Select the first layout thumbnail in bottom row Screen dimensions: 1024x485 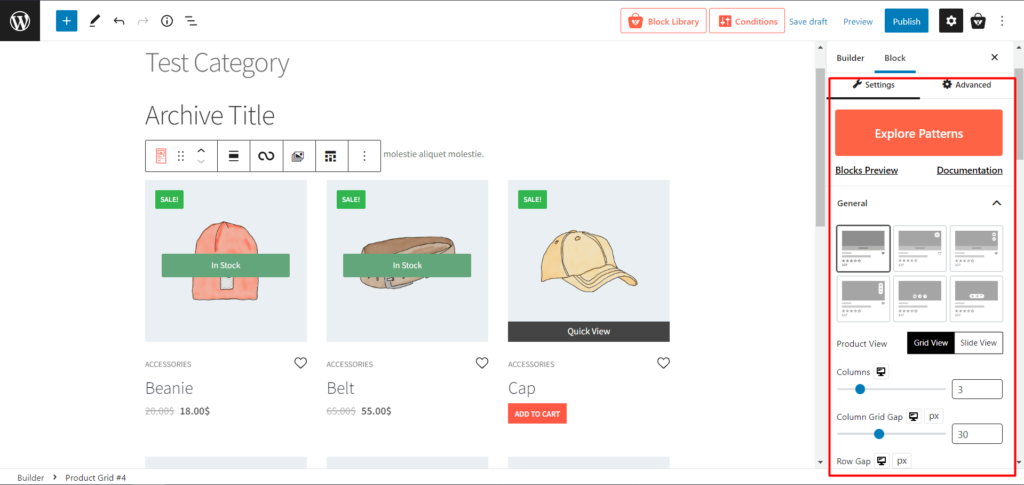tap(863, 299)
